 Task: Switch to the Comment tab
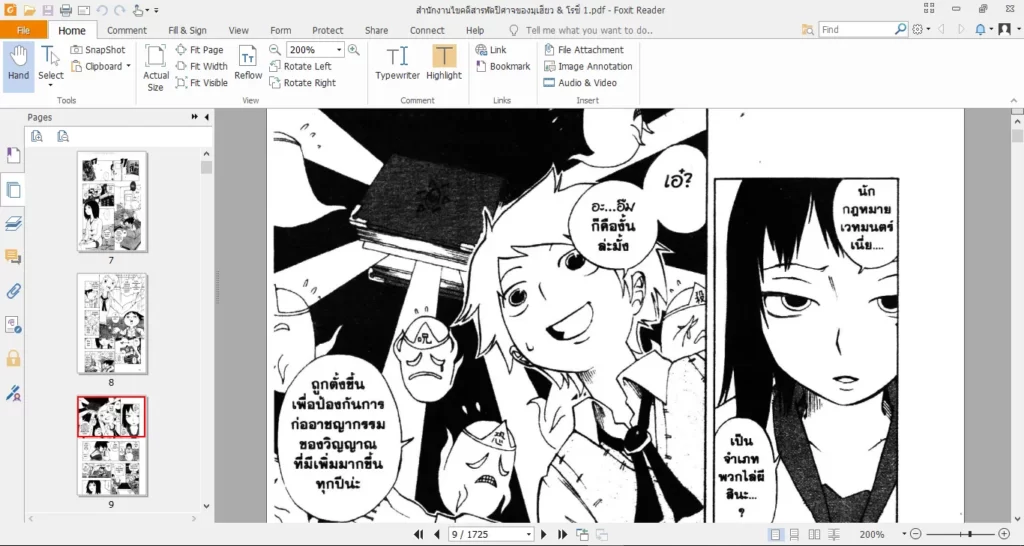(x=127, y=30)
